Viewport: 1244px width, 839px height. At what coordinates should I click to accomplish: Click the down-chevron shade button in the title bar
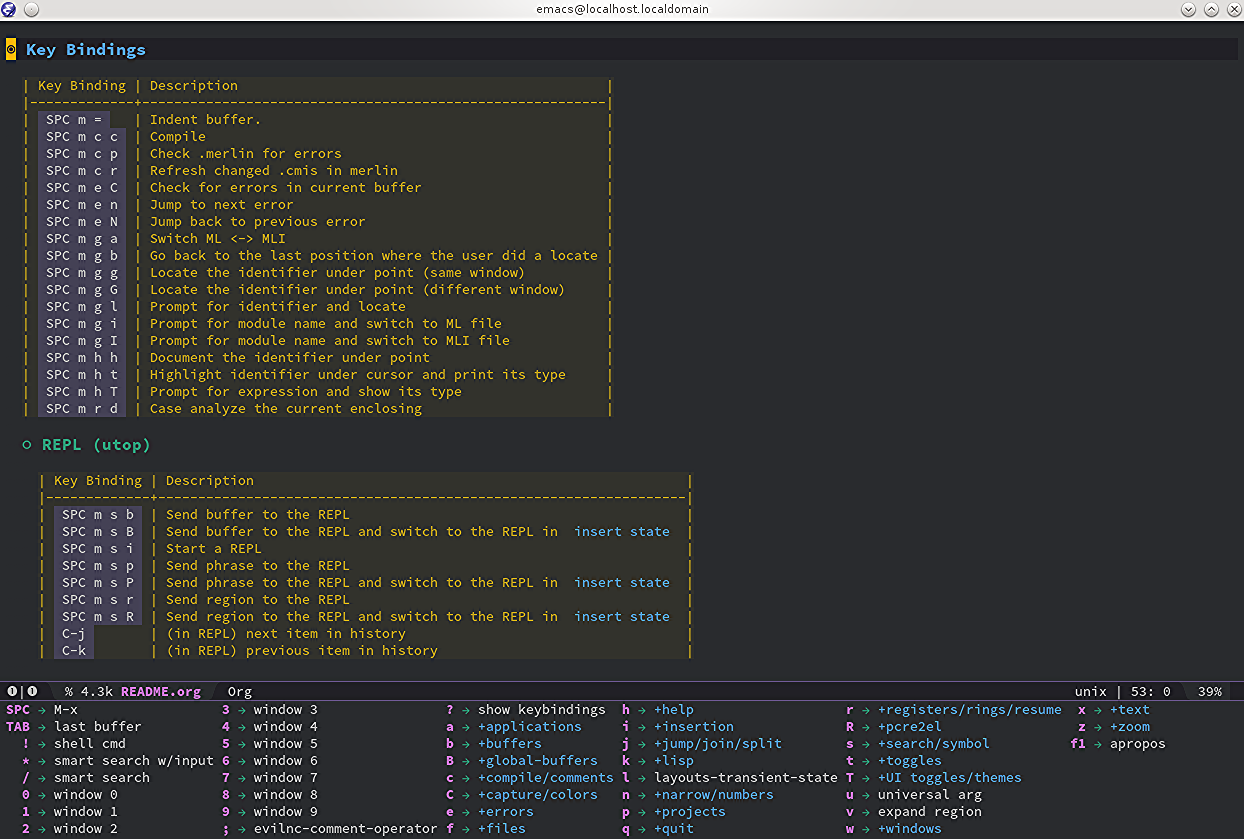(1190, 9)
